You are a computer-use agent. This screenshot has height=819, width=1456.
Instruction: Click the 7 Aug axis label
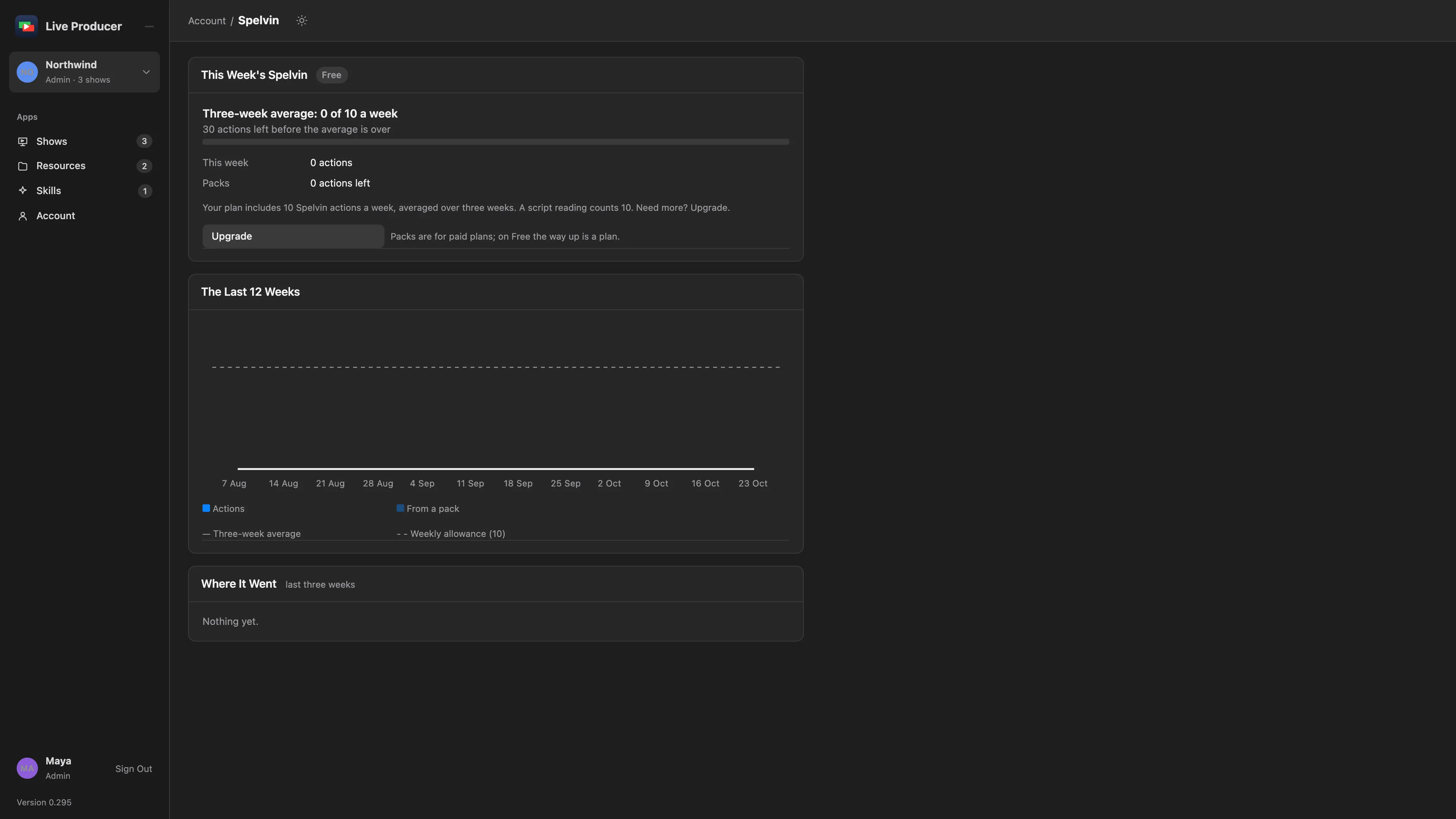(x=234, y=483)
